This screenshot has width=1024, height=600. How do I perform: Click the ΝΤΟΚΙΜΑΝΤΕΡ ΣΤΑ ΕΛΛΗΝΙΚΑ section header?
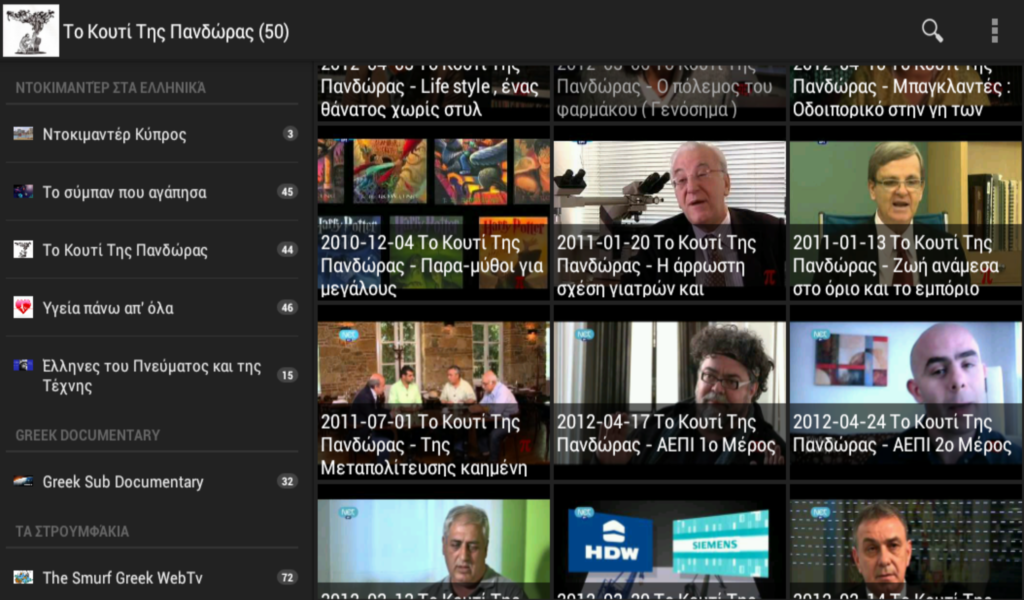[x=110, y=87]
